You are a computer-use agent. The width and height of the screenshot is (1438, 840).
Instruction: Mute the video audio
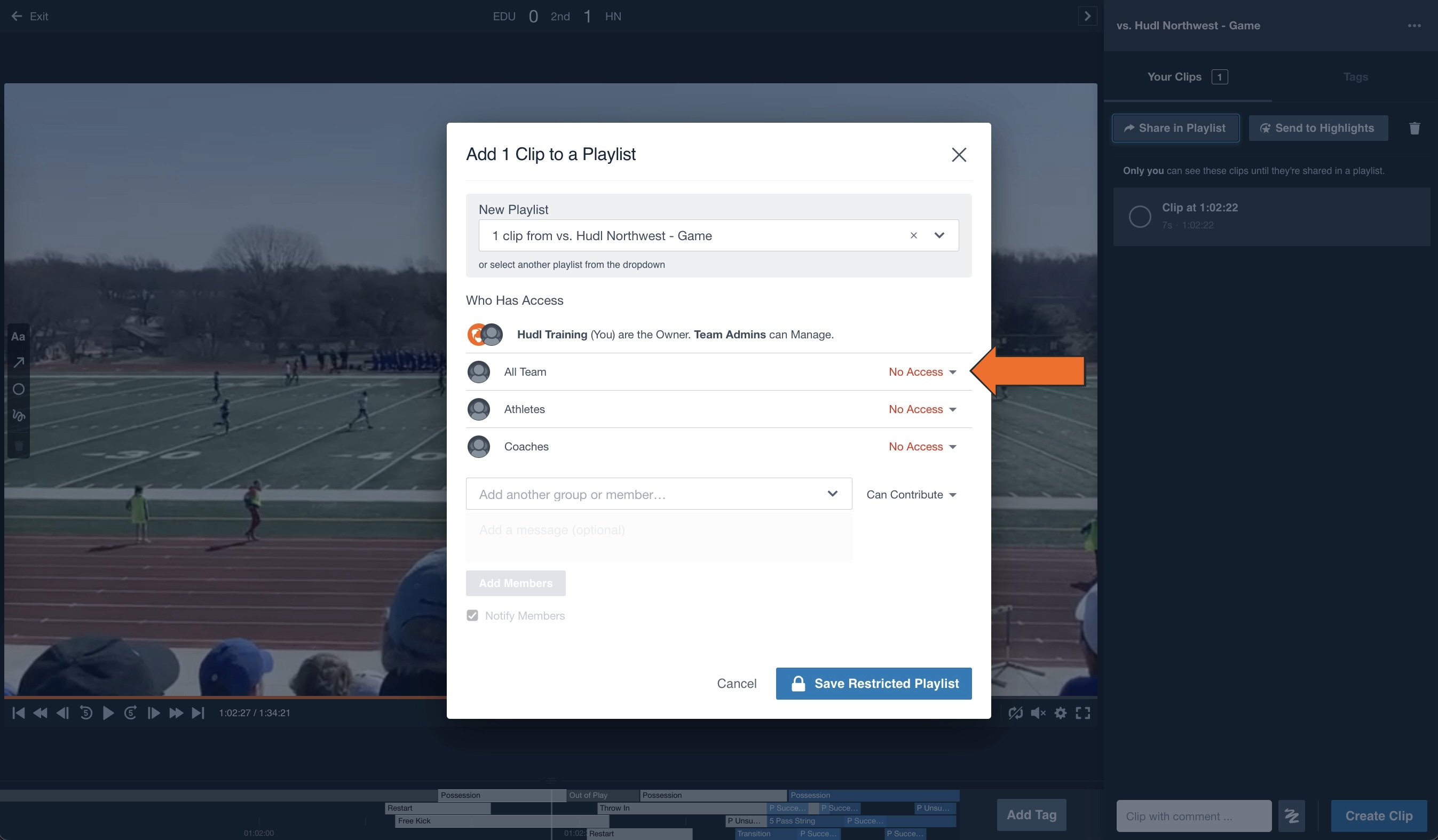(1038, 713)
